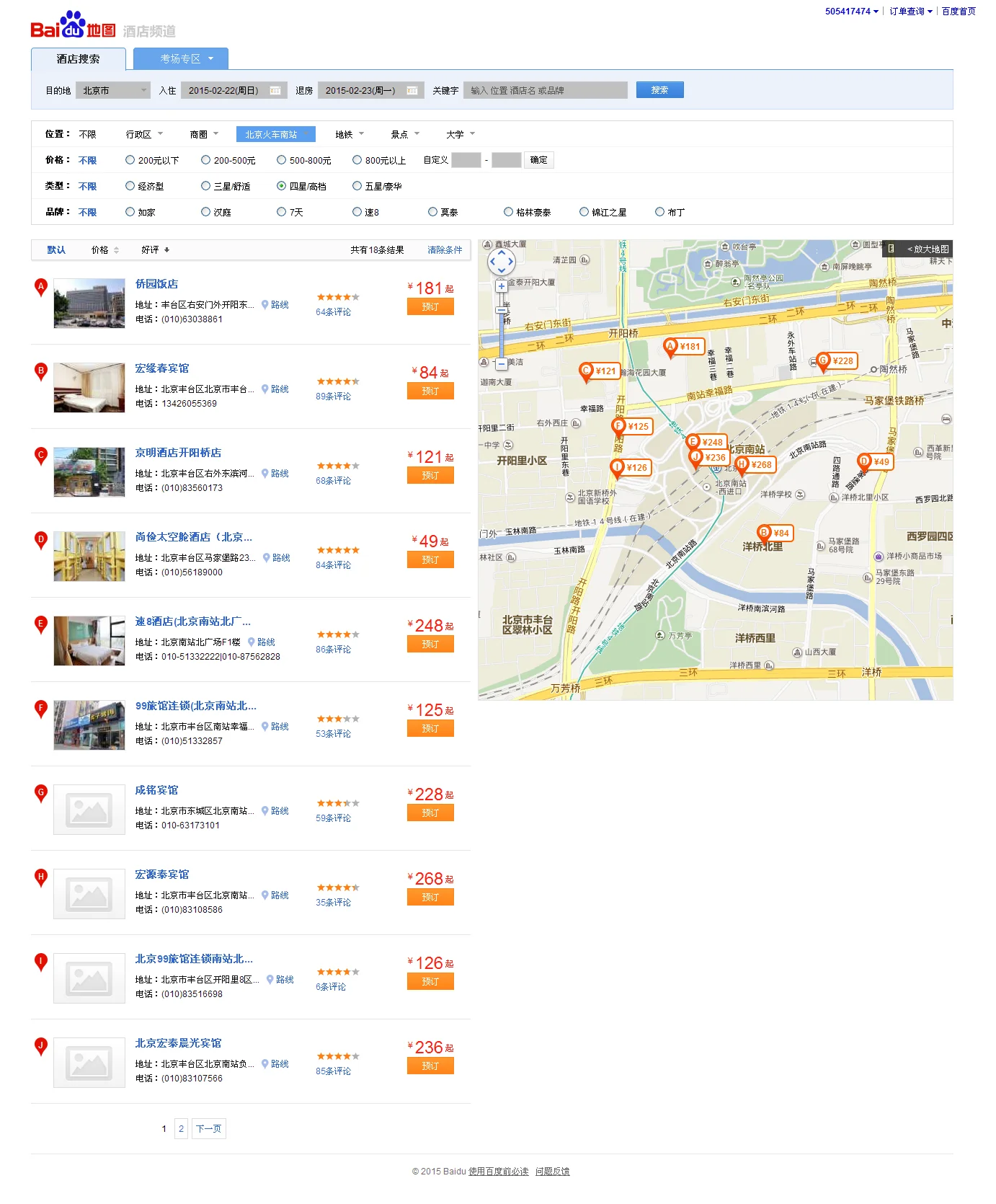Book 侨园饭店 with 预订 button

[430, 307]
